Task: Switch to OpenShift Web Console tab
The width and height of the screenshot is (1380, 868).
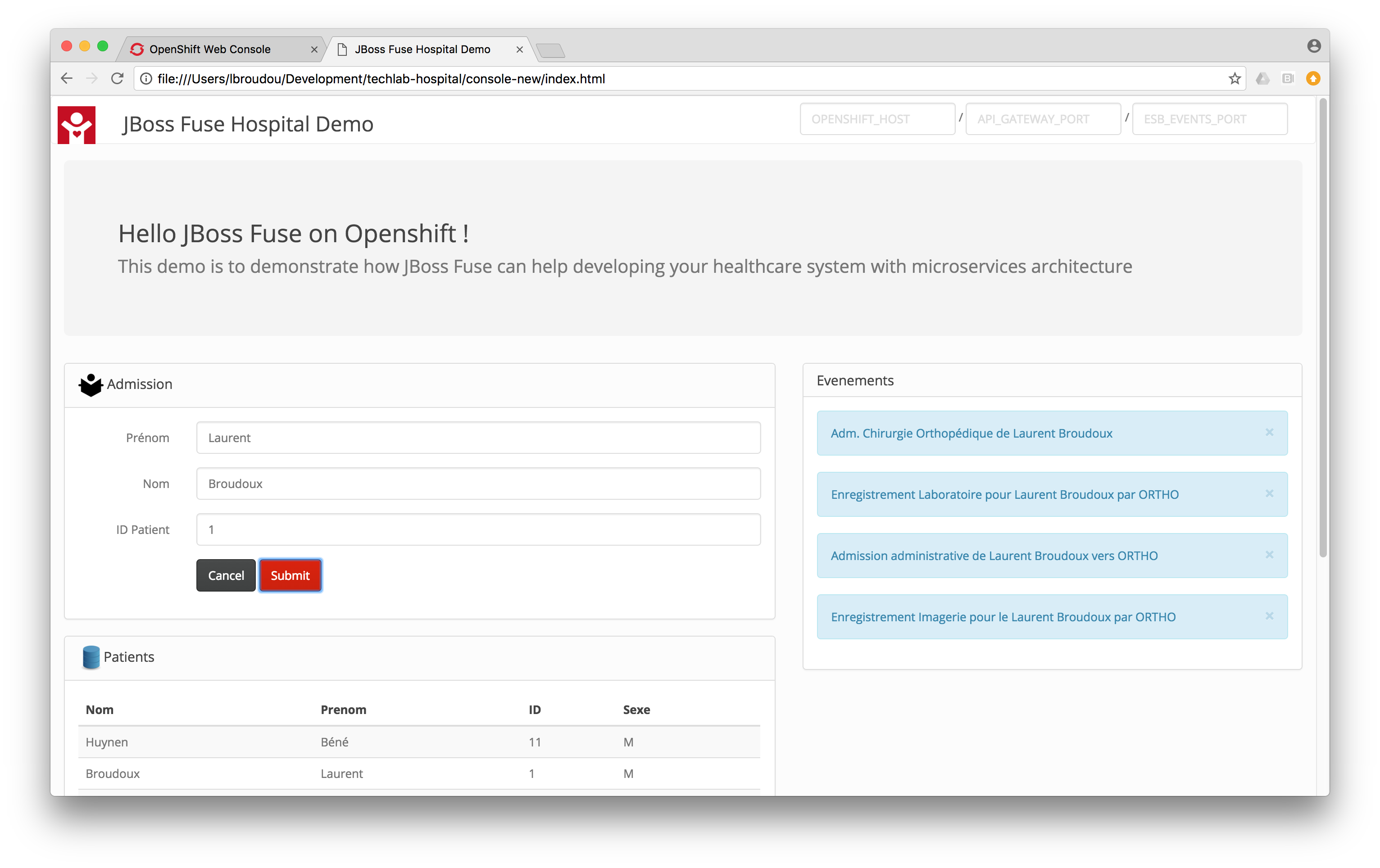Action: point(210,49)
